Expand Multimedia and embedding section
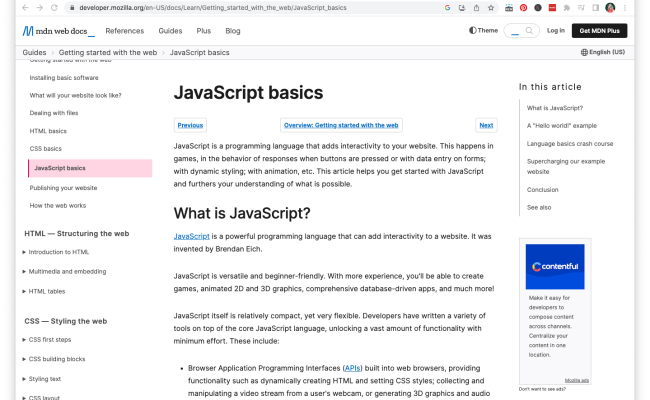 pyautogui.click(x=65, y=272)
